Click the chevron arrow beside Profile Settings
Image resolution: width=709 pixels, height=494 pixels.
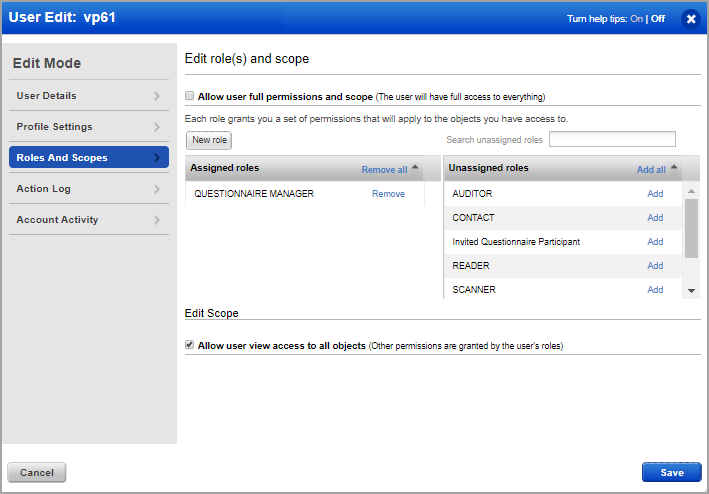tap(157, 127)
